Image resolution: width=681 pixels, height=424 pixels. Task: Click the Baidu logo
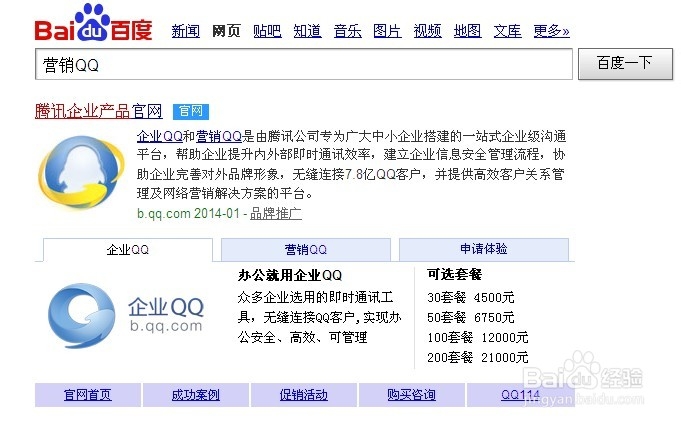coord(93,22)
